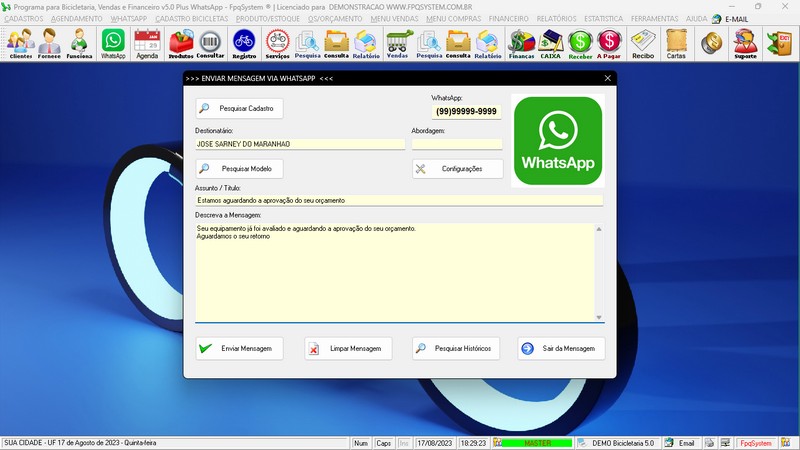Click the Assunto / Título field

tap(399, 201)
